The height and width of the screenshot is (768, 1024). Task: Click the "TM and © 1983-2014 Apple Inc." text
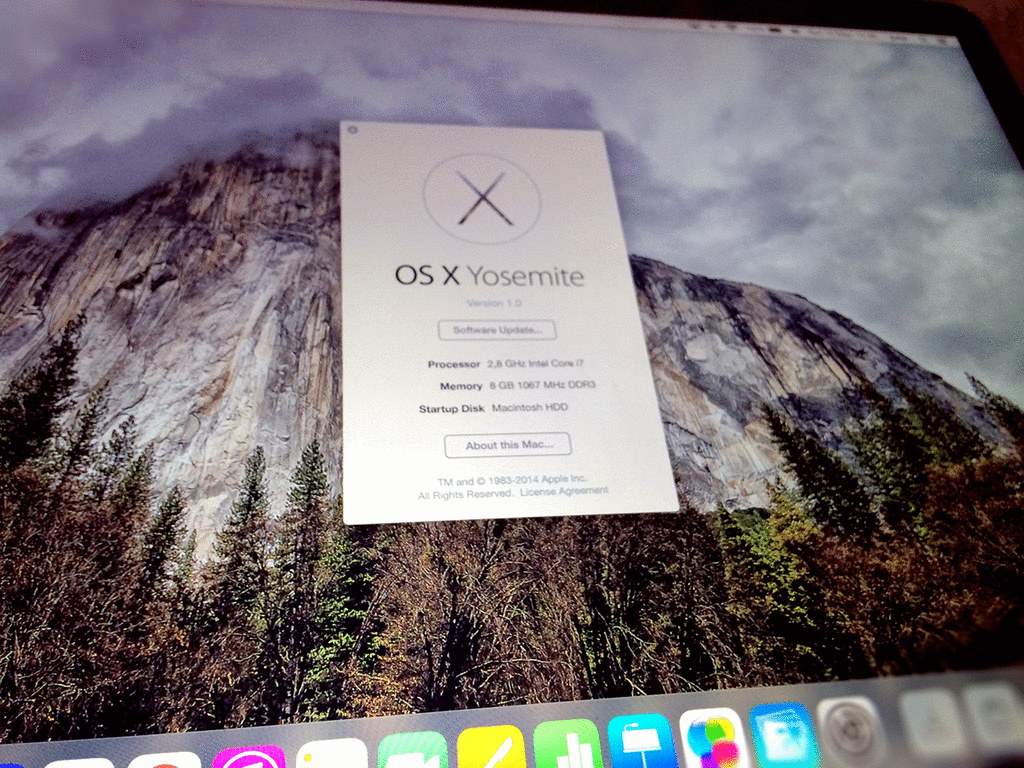click(x=512, y=480)
